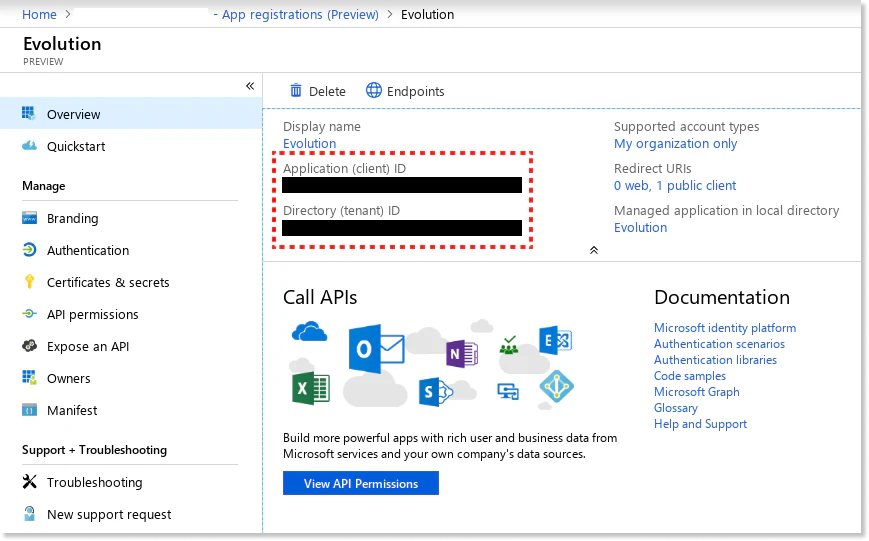Open the Microsoft Graph documentation link
This screenshot has height=541, width=869.
pyautogui.click(x=697, y=392)
